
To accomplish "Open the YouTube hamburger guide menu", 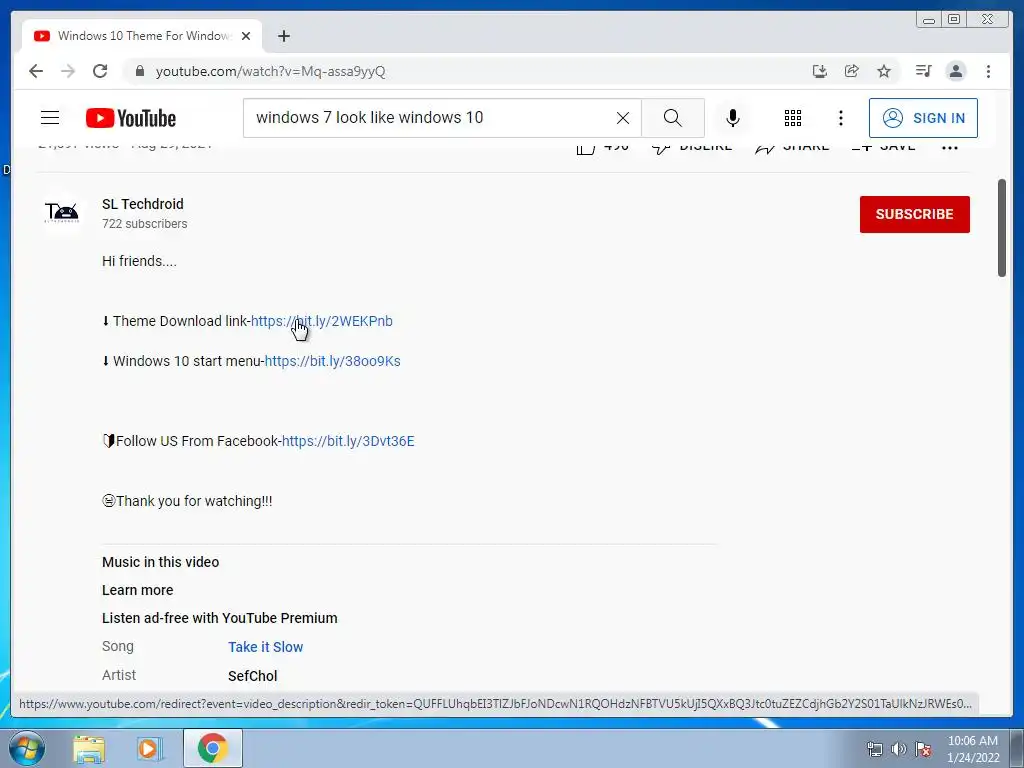I will pyautogui.click(x=50, y=118).
